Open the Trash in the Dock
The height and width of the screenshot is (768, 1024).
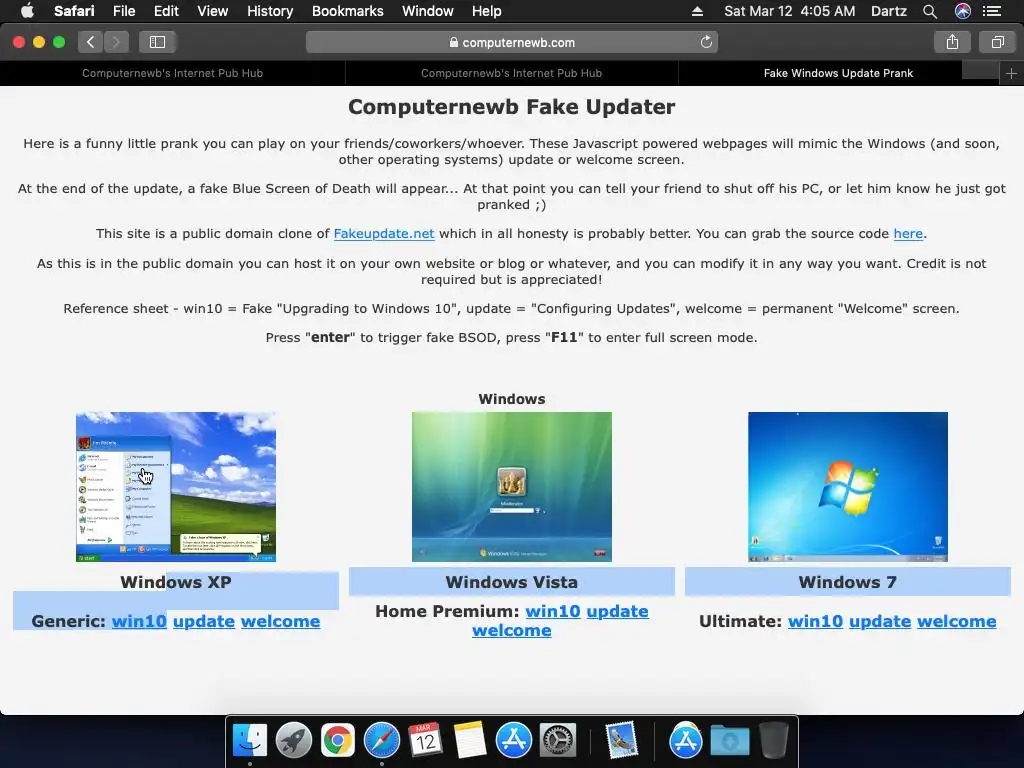774,741
